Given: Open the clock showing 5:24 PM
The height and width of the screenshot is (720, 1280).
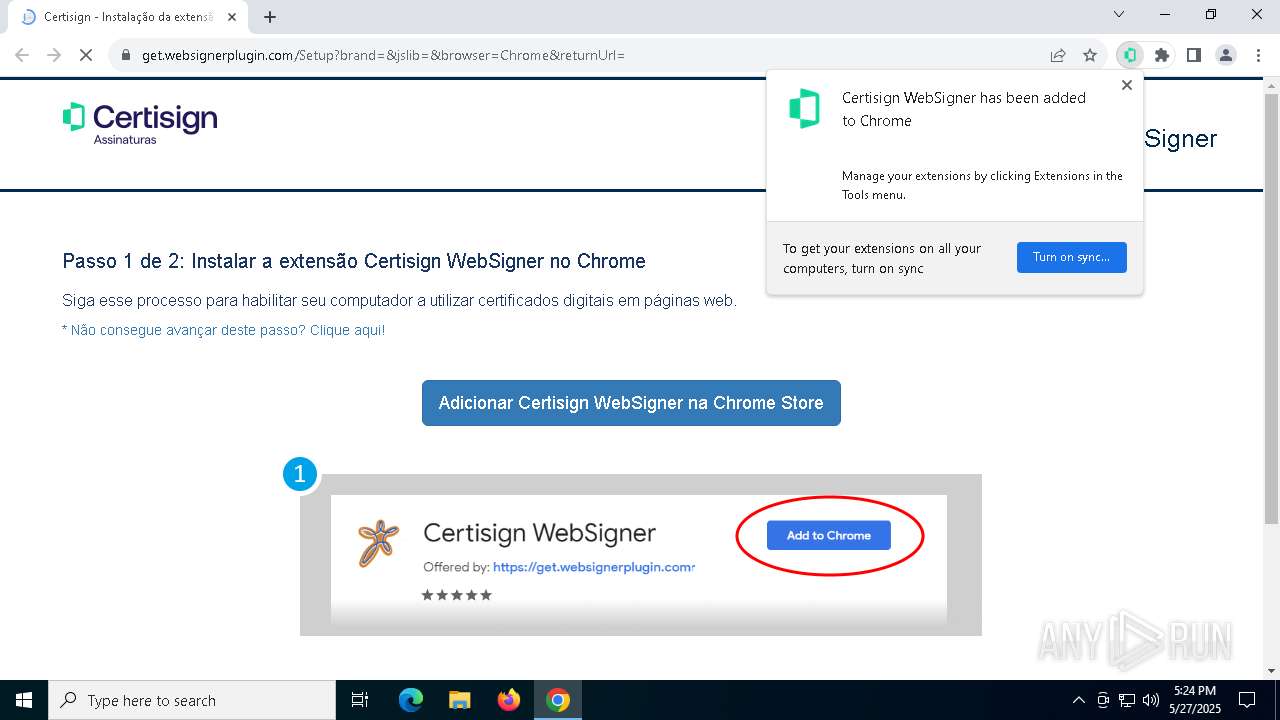Looking at the screenshot, I should (x=1195, y=700).
